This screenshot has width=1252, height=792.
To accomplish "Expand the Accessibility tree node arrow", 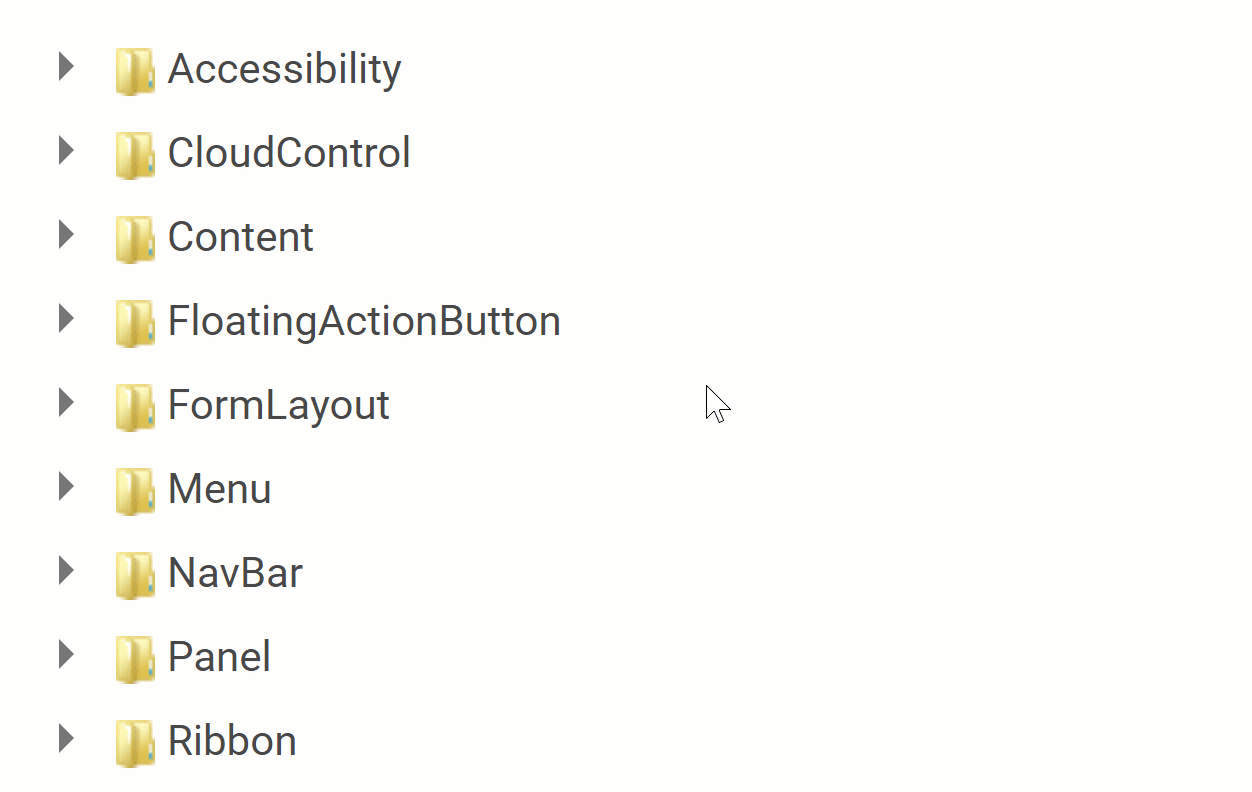I will coord(66,67).
